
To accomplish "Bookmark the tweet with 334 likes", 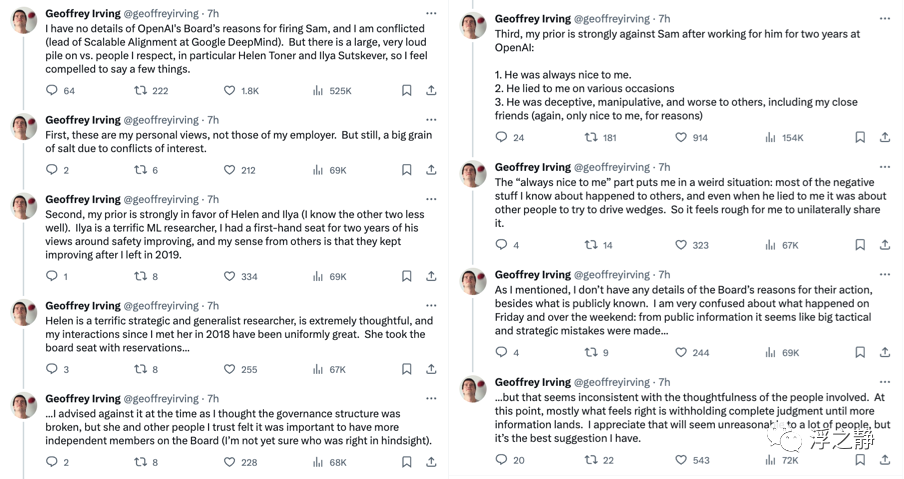I will [406, 276].
